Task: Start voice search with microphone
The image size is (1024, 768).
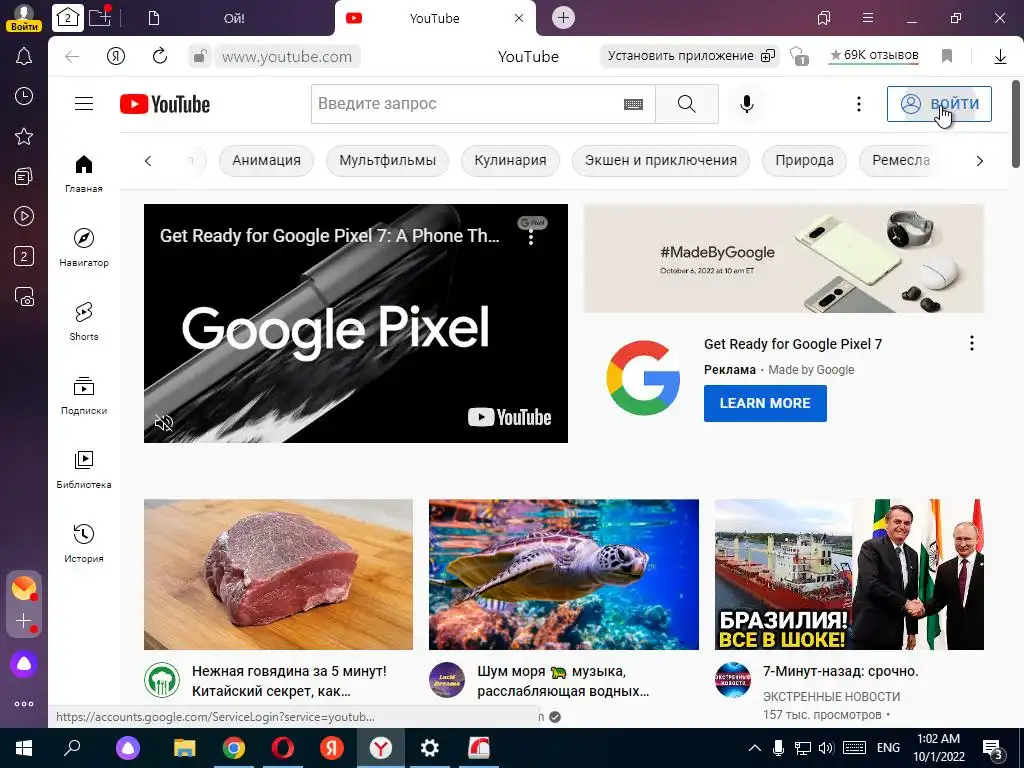Action: [746, 104]
